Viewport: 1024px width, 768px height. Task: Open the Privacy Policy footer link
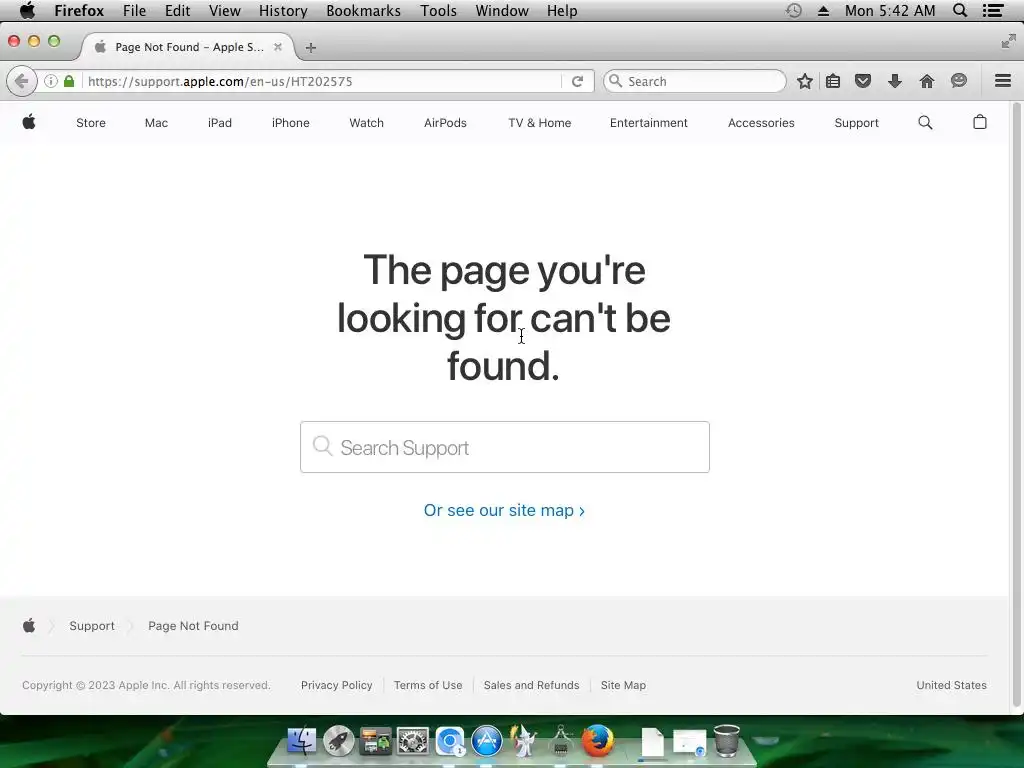click(x=336, y=685)
